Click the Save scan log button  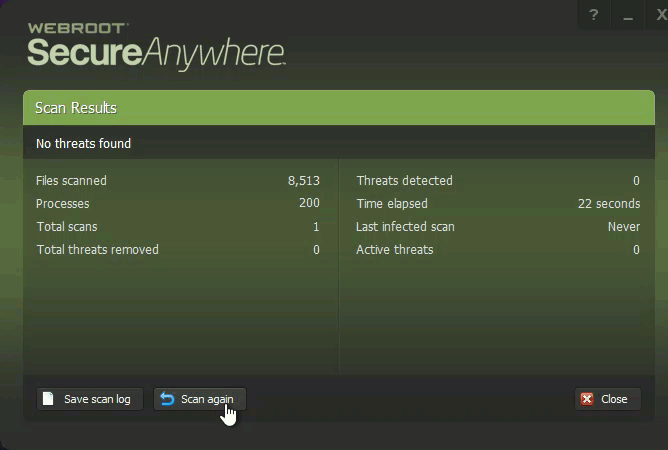(90, 399)
